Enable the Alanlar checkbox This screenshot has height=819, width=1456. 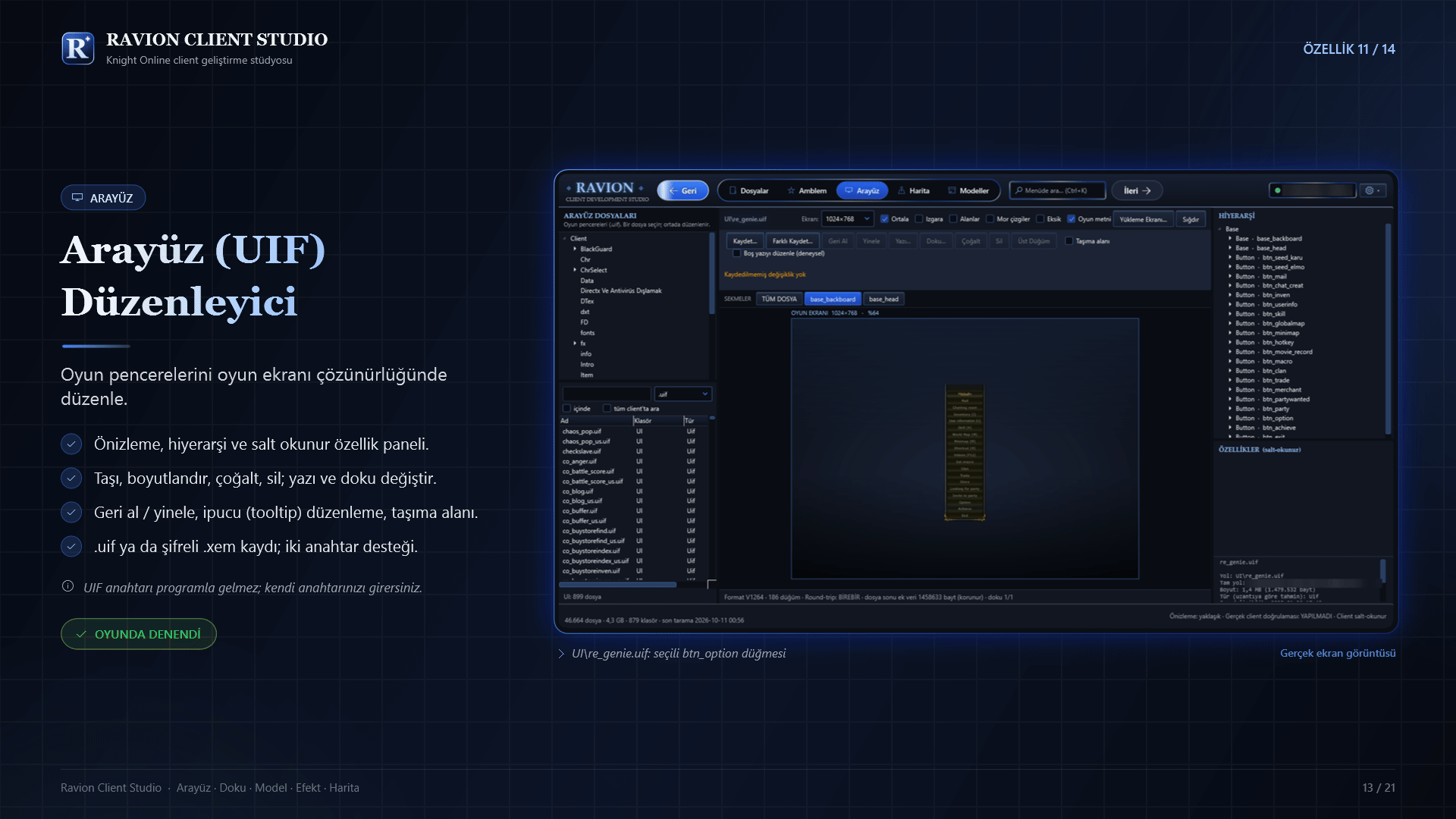pos(953,219)
